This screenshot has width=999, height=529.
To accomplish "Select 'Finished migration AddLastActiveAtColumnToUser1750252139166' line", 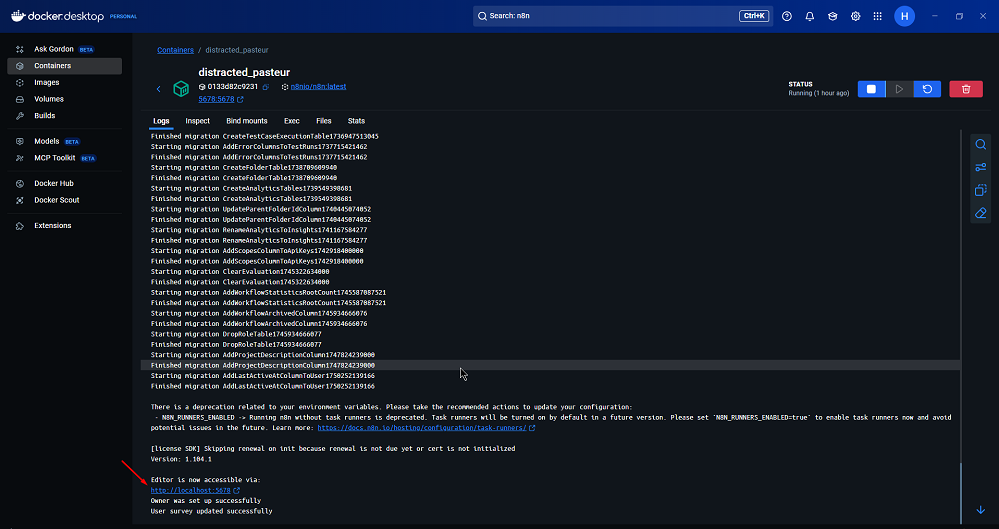I will tap(262, 386).
